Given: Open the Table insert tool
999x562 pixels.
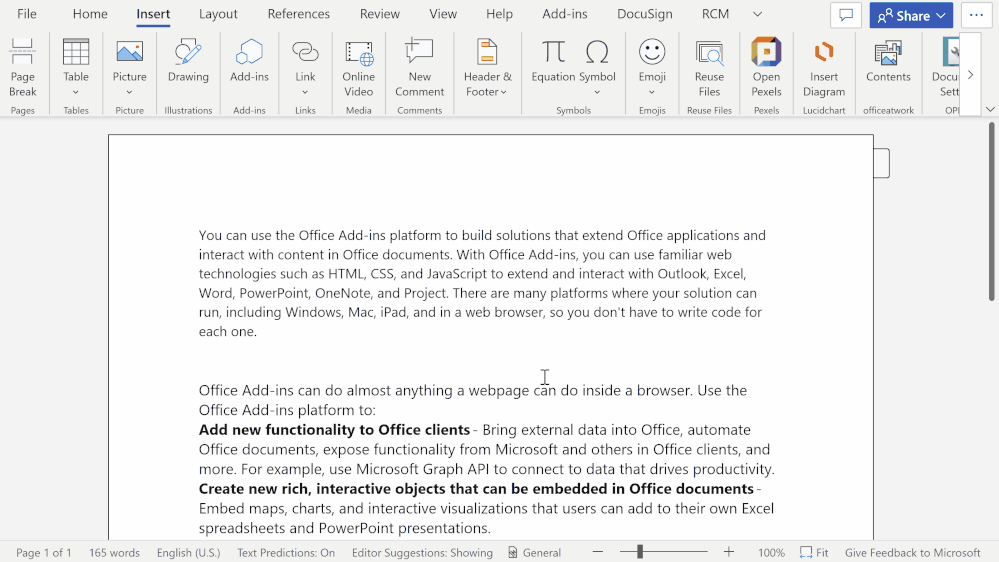Looking at the screenshot, I should click(x=76, y=61).
